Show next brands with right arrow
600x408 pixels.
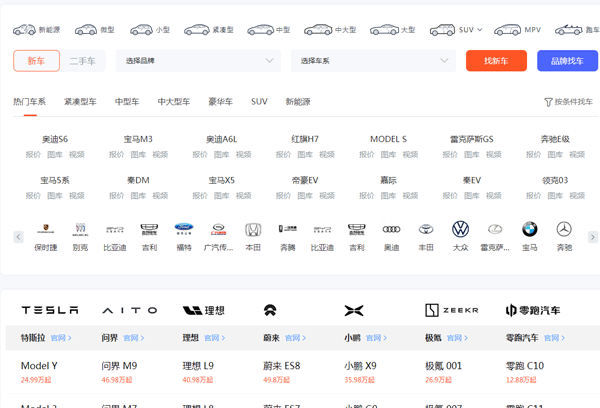pyautogui.click(x=593, y=237)
